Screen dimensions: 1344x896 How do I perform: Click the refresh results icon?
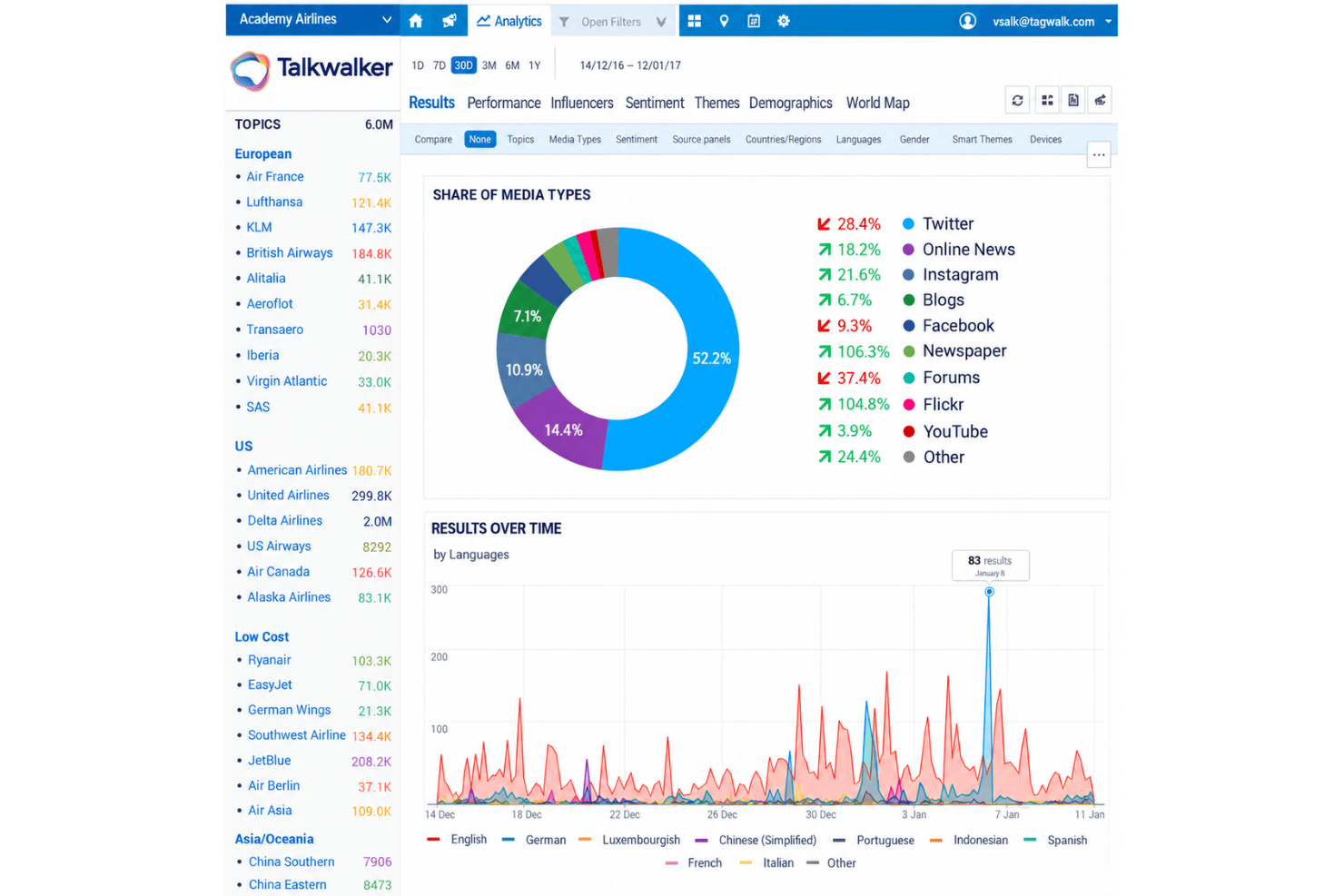(x=1018, y=101)
